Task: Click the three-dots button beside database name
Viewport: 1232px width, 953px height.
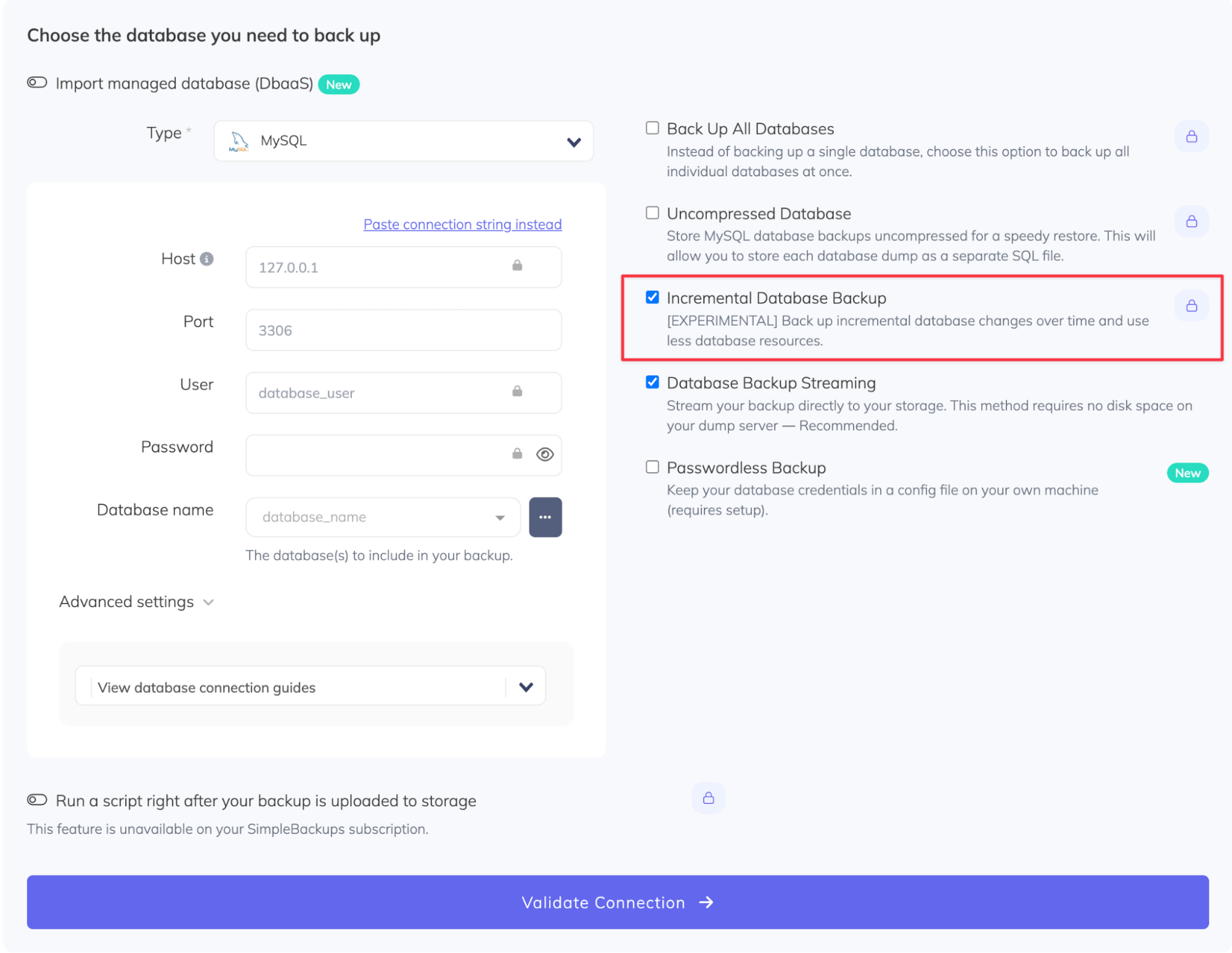Action: tap(545, 517)
